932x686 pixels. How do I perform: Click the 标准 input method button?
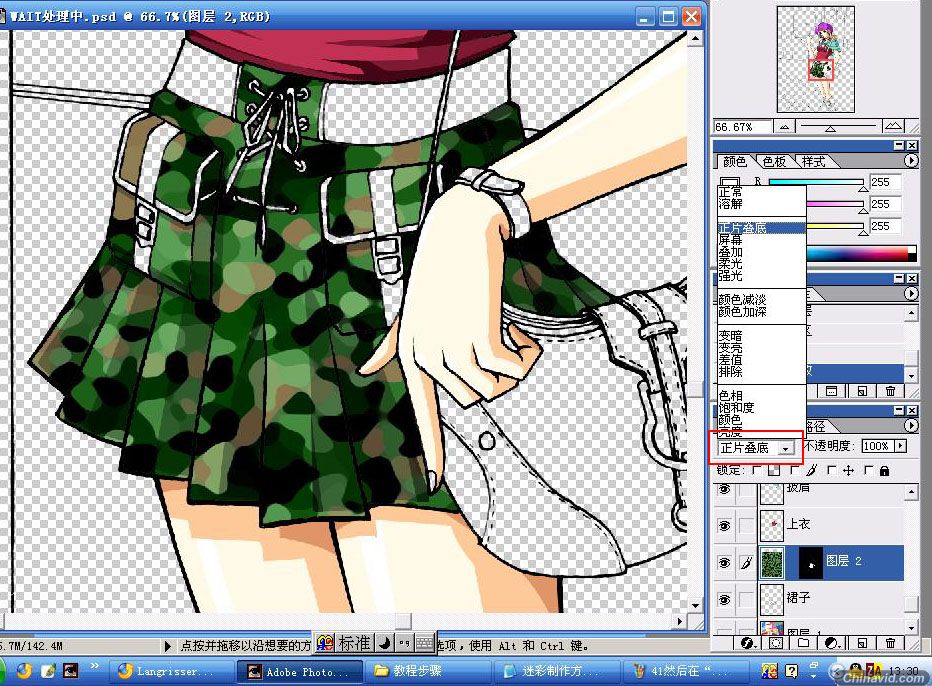[355, 643]
